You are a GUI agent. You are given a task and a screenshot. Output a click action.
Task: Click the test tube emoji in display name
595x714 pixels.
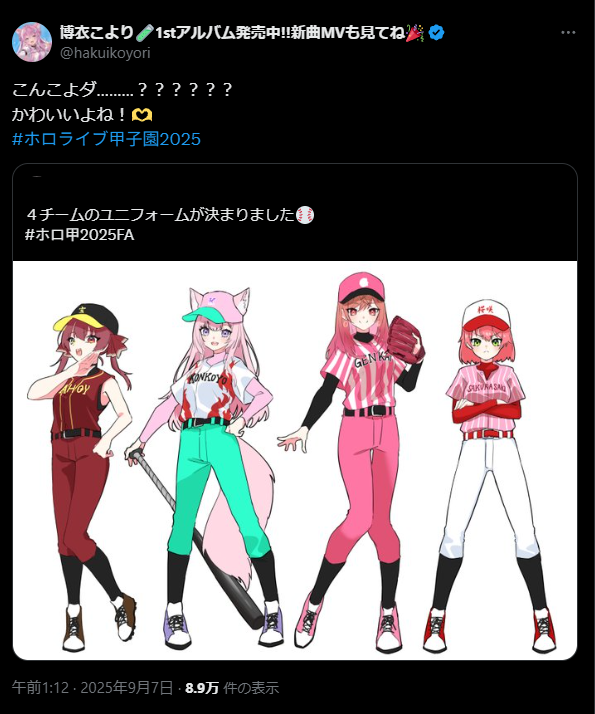tap(144, 33)
